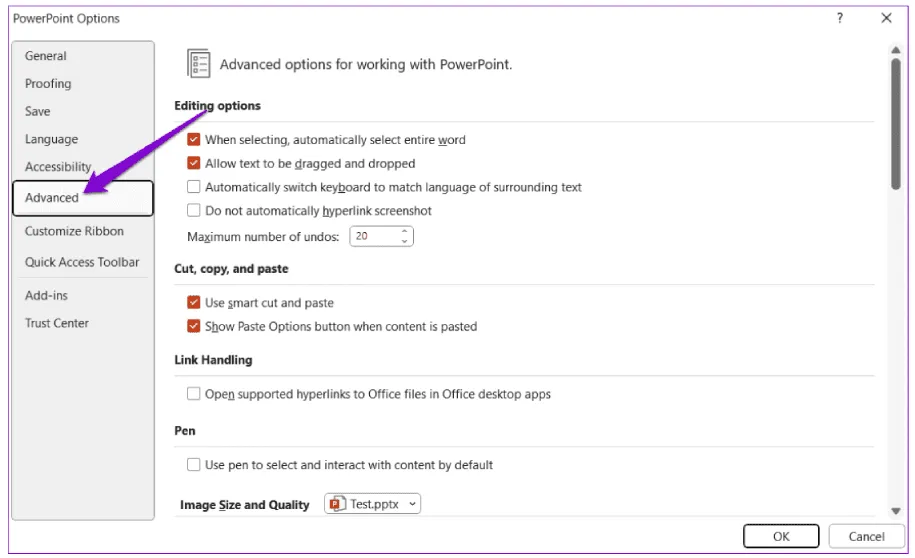
Task: Click the Test.pptx PowerPoint file icon
Action: (x=337, y=504)
